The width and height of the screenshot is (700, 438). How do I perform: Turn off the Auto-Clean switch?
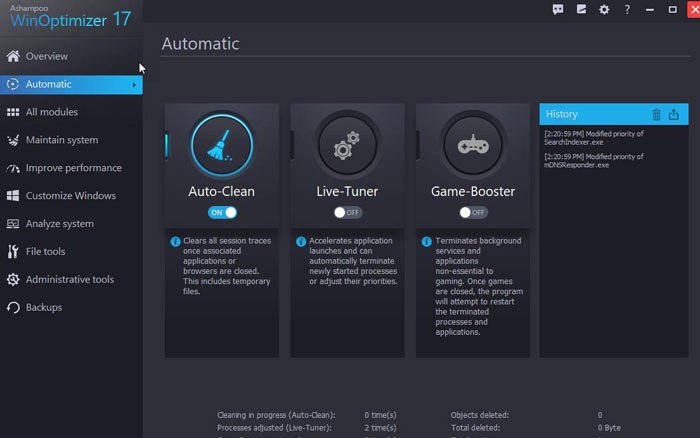pos(222,213)
